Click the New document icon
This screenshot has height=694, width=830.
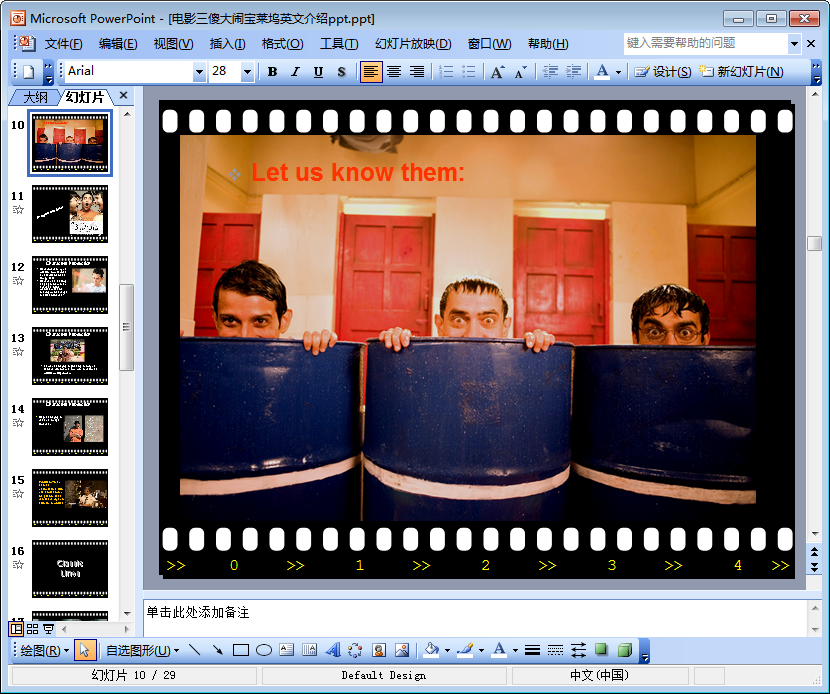[x=29, y=71]
